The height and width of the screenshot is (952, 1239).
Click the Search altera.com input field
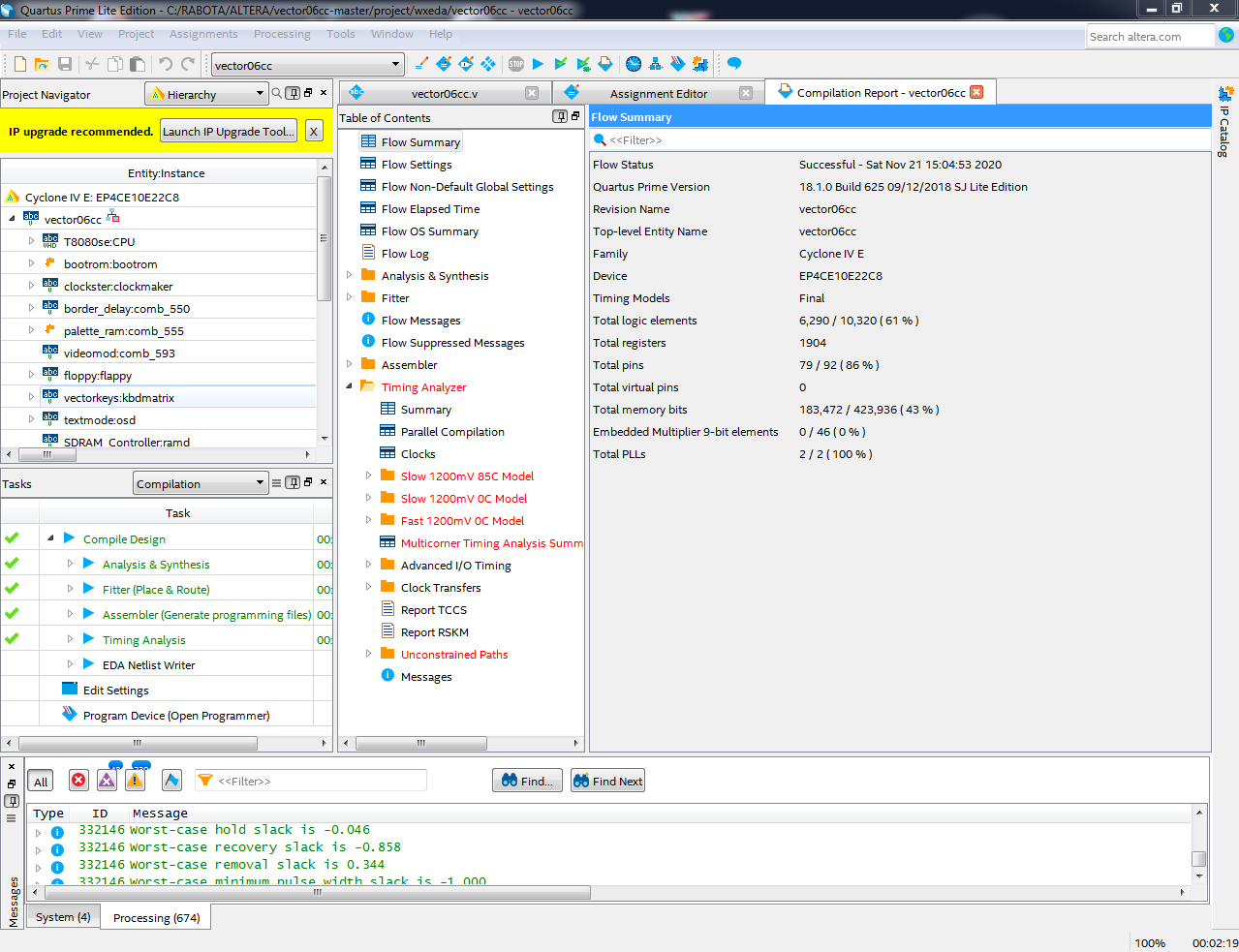click(1149, 37)
